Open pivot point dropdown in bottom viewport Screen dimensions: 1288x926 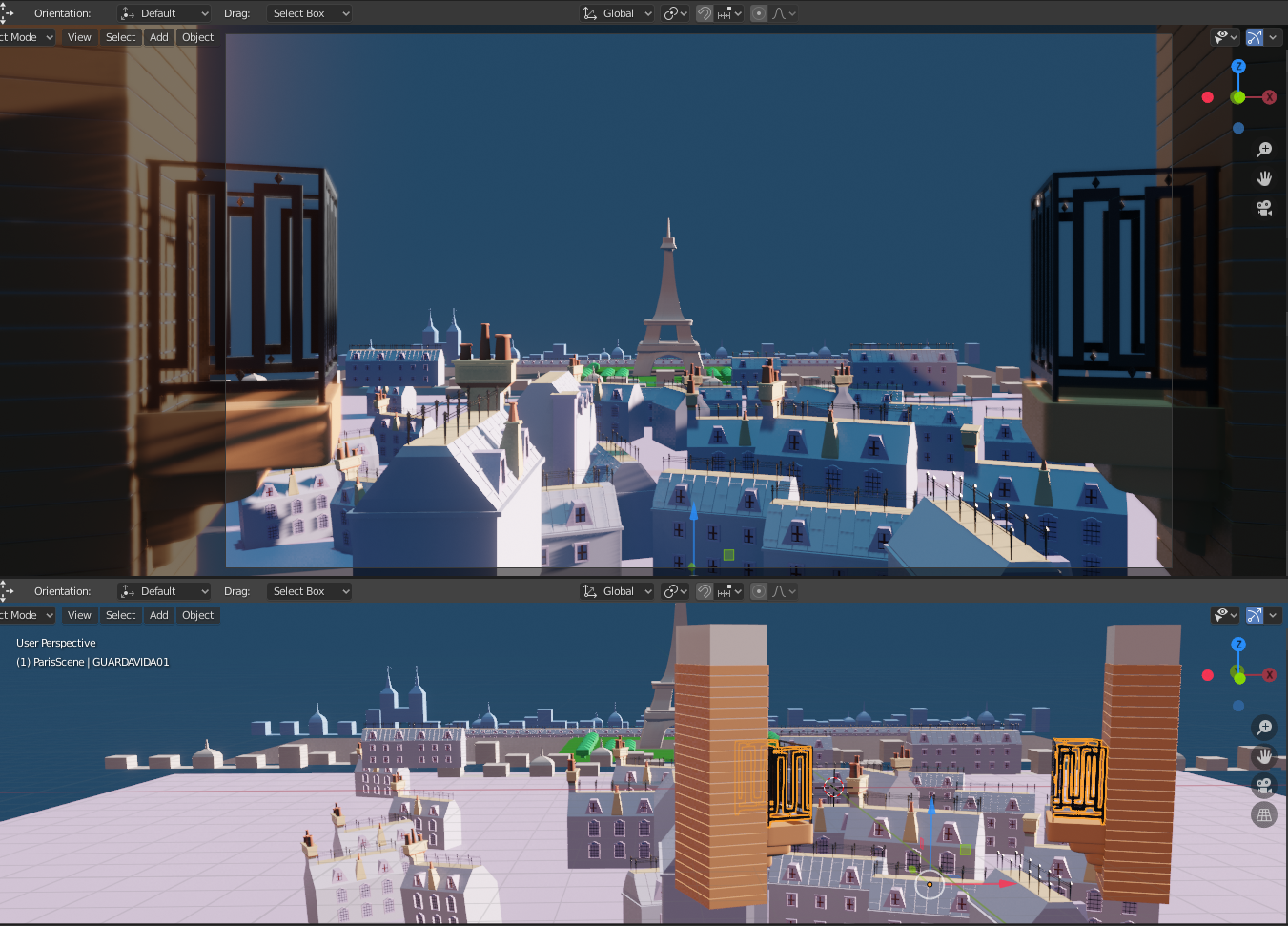675,591
